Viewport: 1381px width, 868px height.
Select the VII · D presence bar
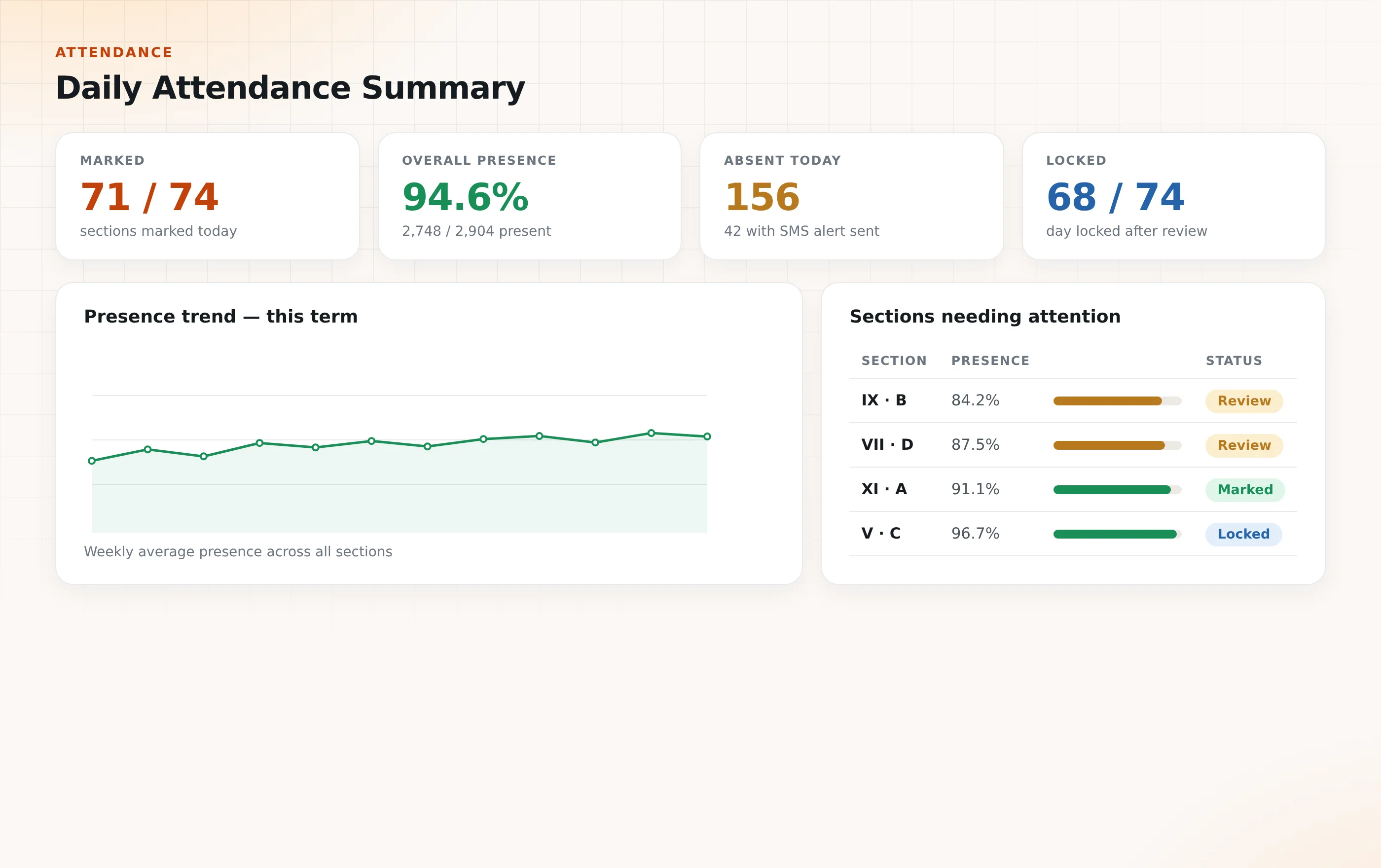click(1117, 445)
